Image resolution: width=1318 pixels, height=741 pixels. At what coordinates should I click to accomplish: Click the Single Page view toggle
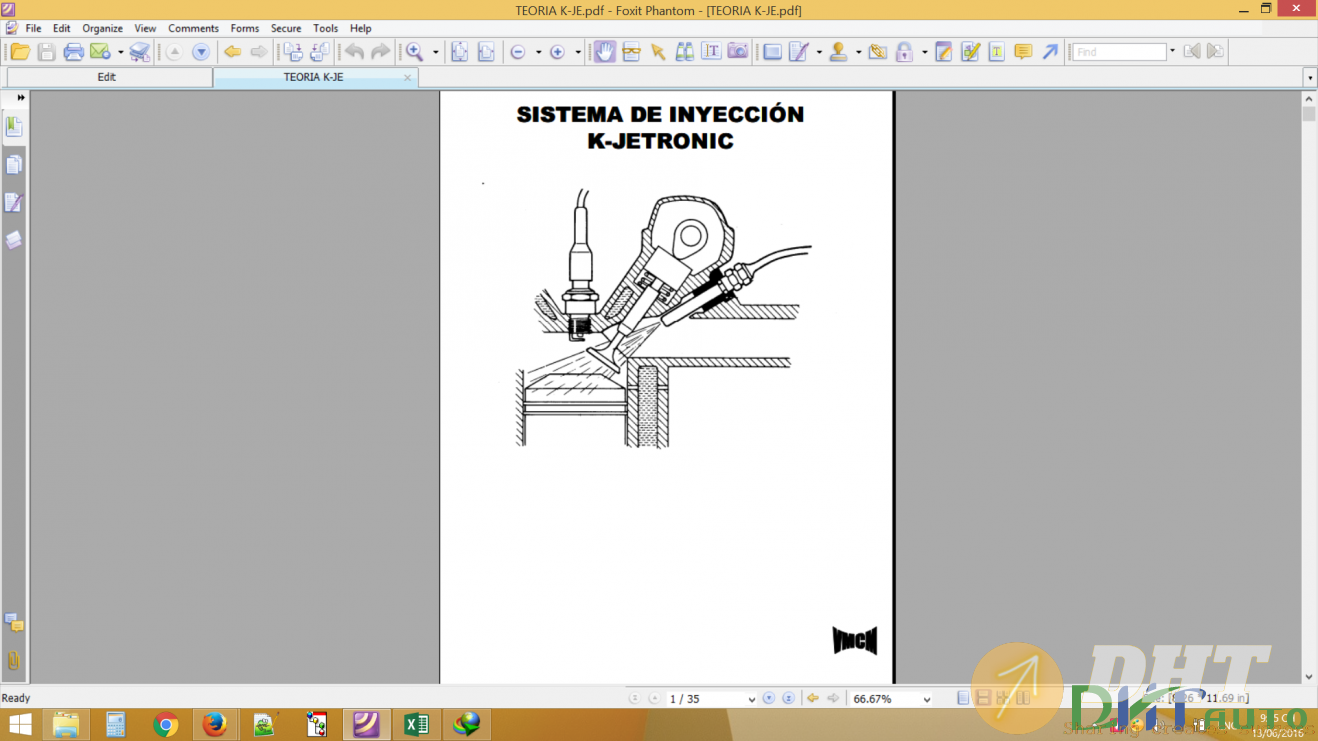click(963, 698)
